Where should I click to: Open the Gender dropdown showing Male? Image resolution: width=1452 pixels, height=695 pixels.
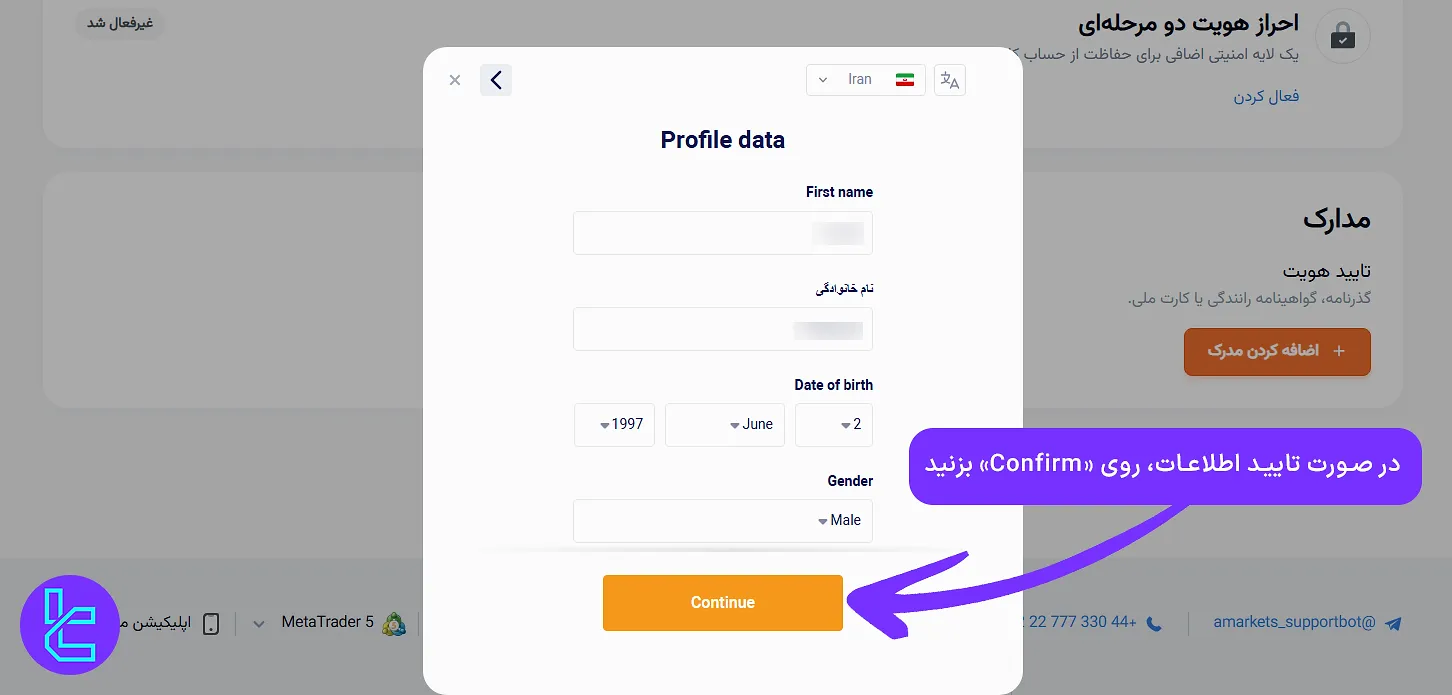pyautogui.click(x=723, y=520)
